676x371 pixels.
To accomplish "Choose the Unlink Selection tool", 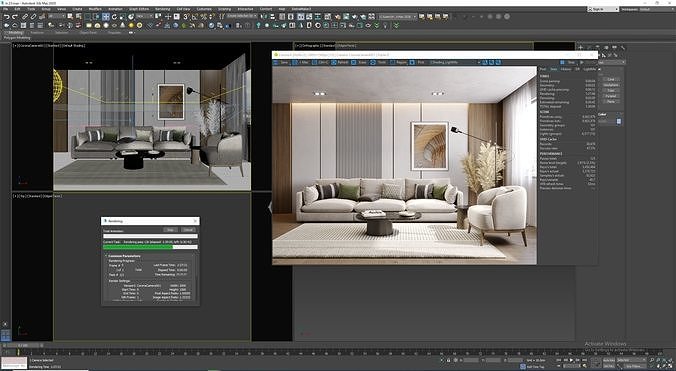I will pos(33,17).
